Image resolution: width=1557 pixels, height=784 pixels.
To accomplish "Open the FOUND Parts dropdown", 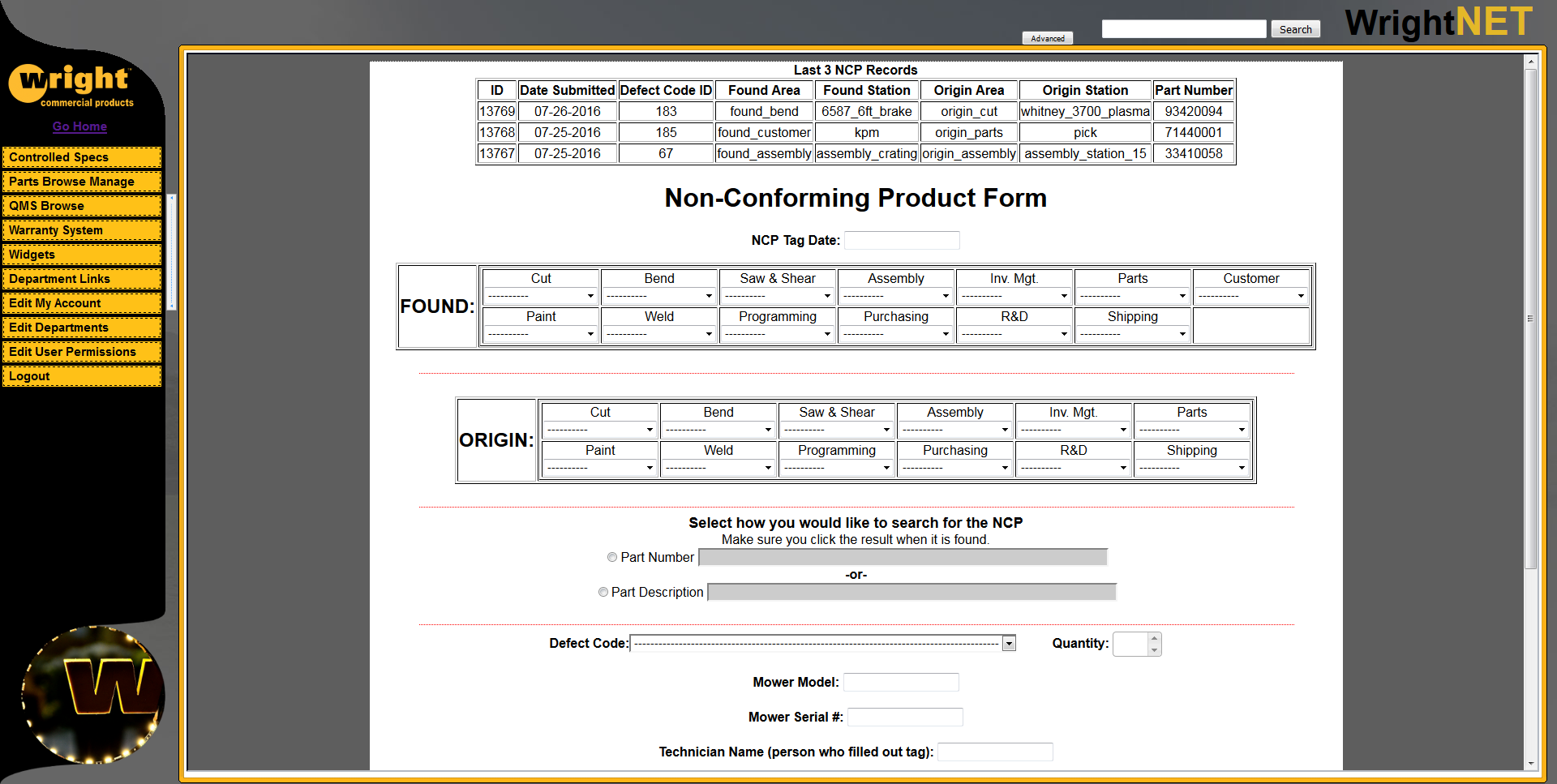I will pyautogui.click(x=1133, y=296).
